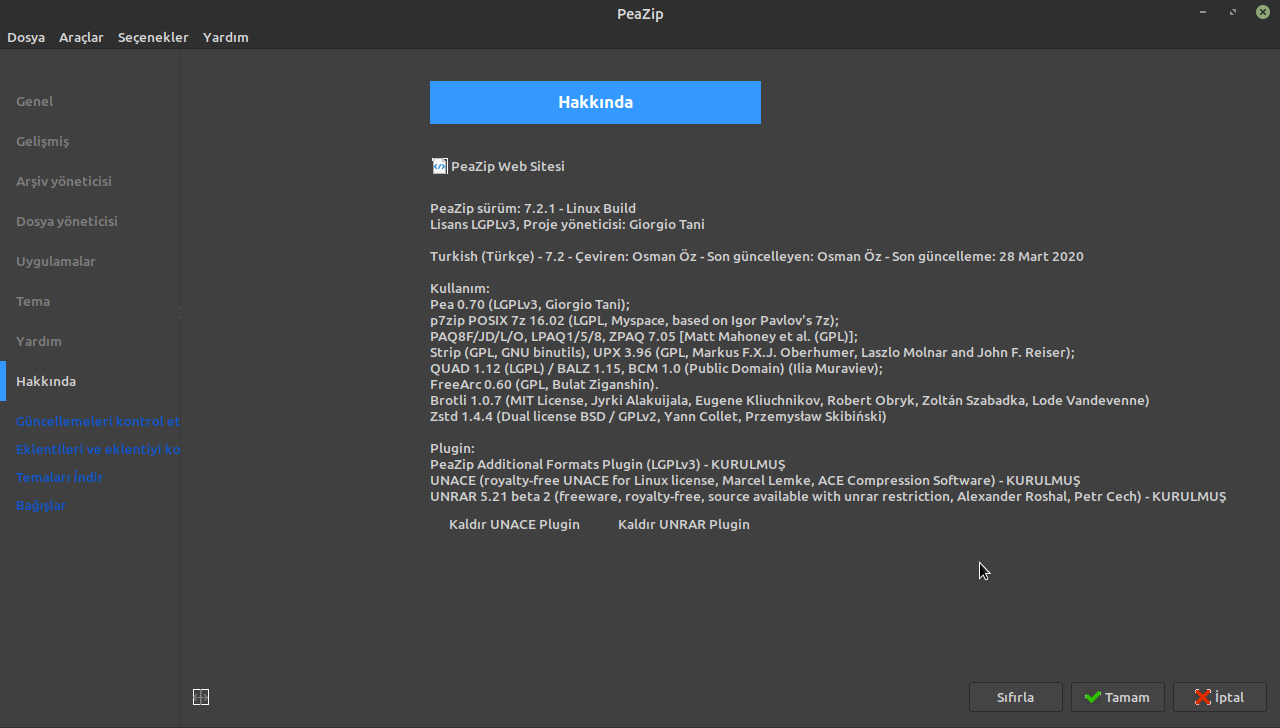
Task: Click Kaldır UNRAR Plugin
Action: (x=684, y=524)
